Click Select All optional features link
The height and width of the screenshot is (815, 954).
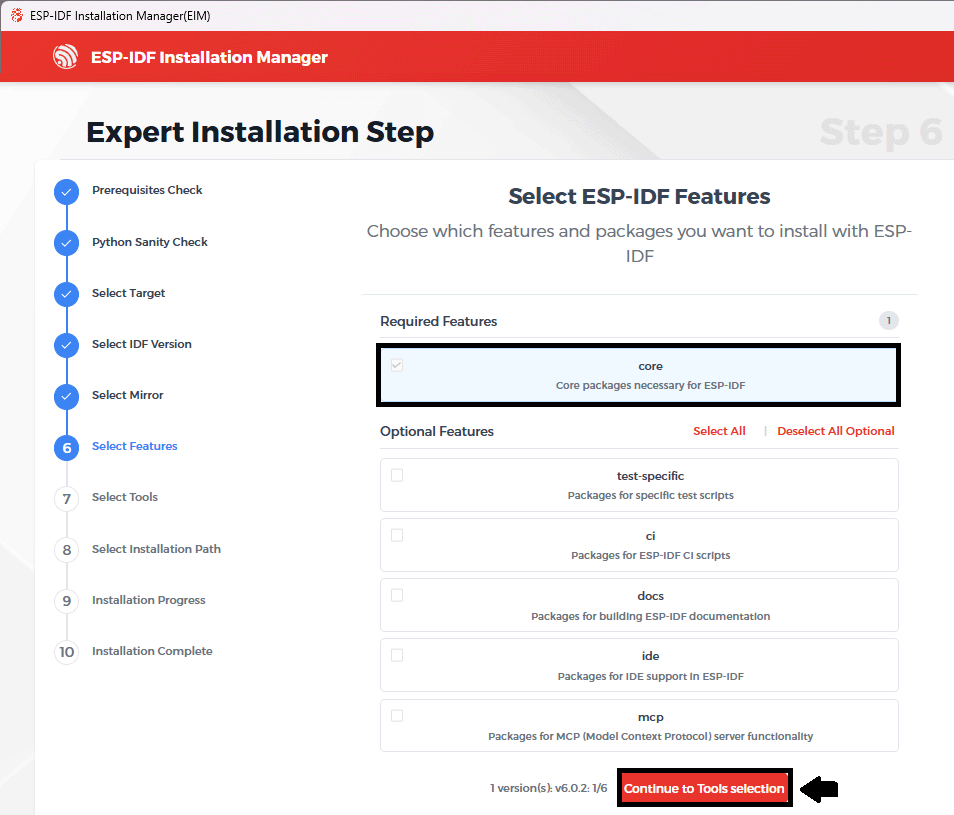(719, 431)
